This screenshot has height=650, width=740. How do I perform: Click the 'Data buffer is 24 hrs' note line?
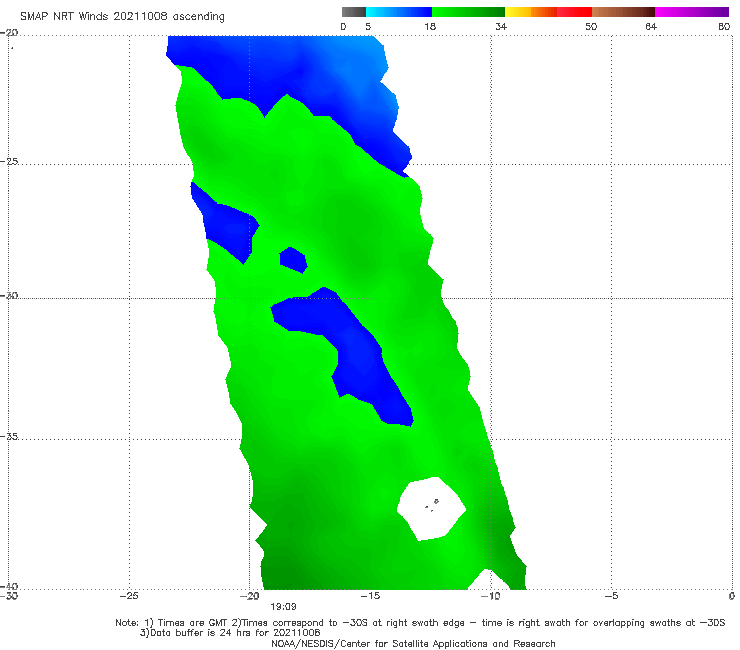point(230,633)
